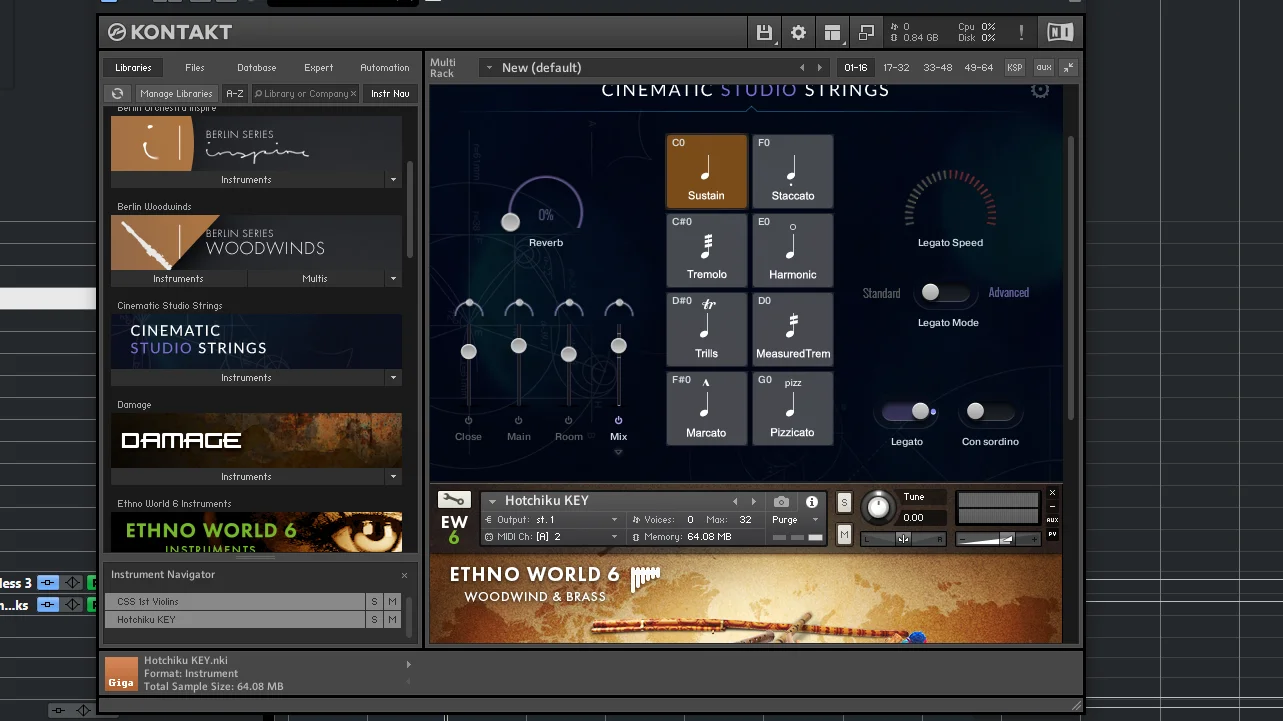This screenshot has width=1283, height=721.
Task: Show rack page 33-48
Action: 938,68
